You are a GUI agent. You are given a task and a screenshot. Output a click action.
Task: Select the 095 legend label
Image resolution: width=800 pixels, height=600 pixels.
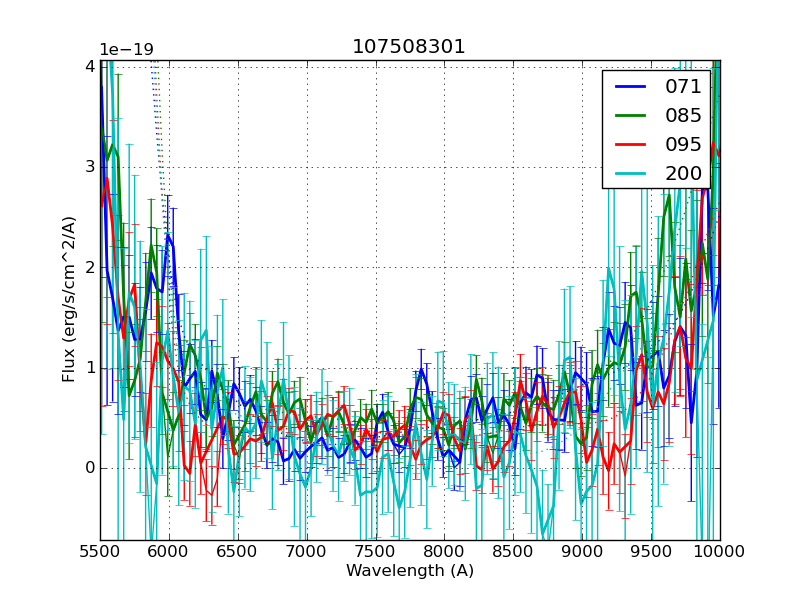click(x=683, y=145)
